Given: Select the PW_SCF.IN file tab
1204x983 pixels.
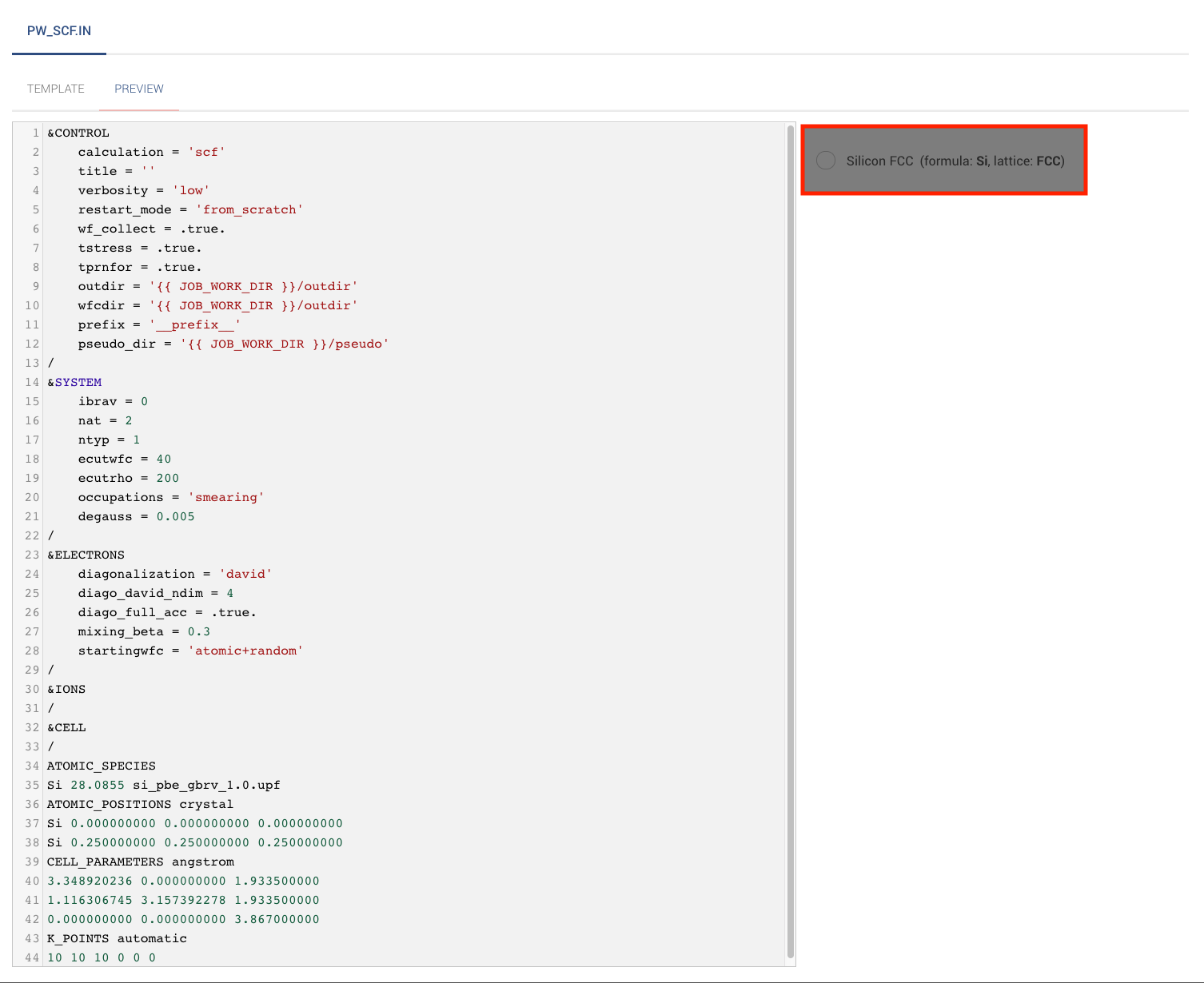Looking at the screenshot, I should click(x=59, y=30).
